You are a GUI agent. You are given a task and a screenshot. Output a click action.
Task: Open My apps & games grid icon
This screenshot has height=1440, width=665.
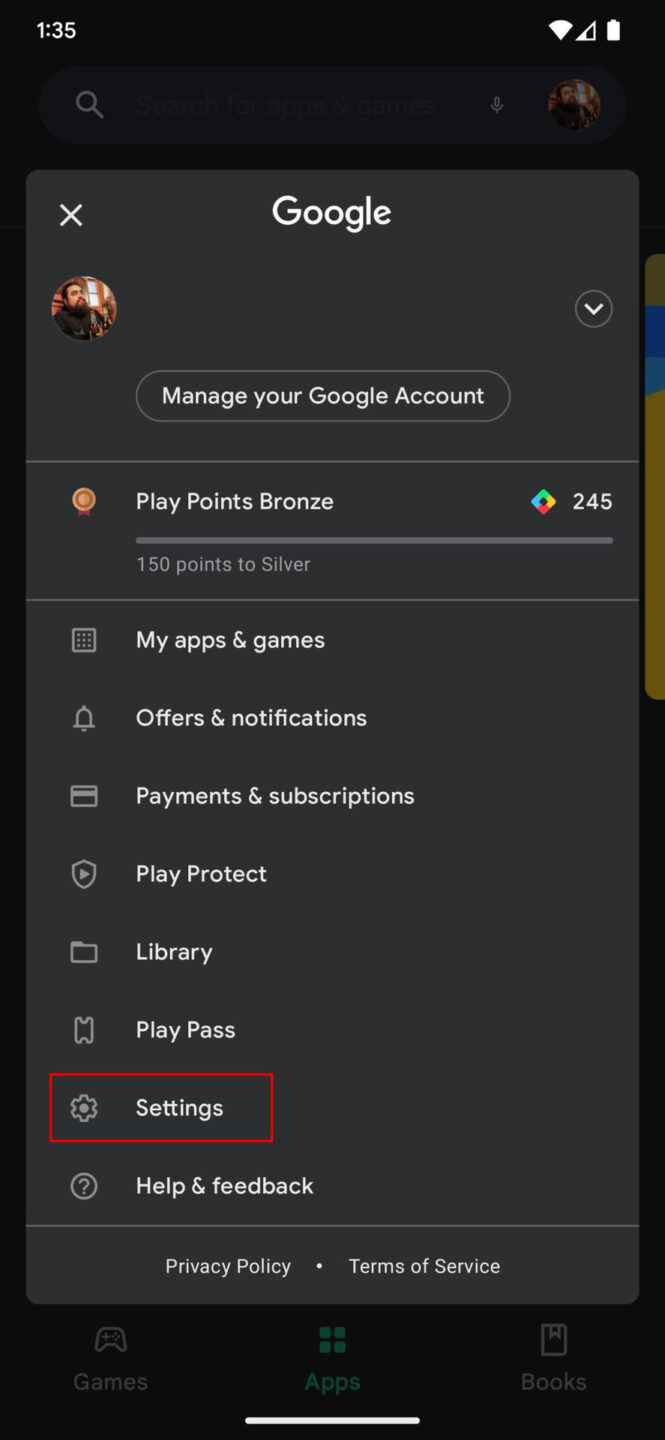coord(83,639)
